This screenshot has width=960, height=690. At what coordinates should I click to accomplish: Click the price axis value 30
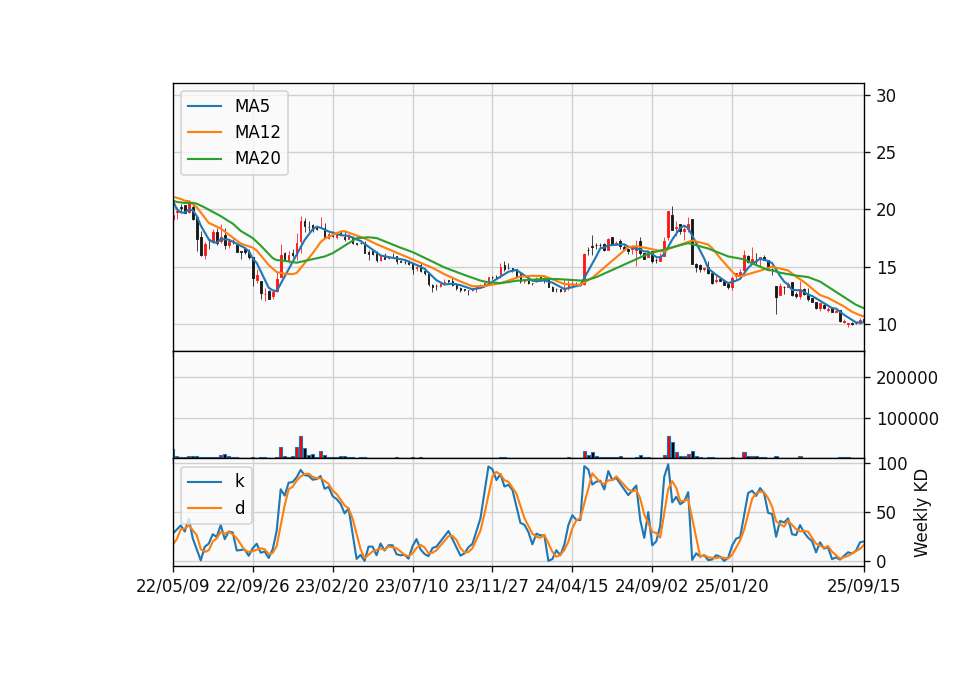point(886,96)
